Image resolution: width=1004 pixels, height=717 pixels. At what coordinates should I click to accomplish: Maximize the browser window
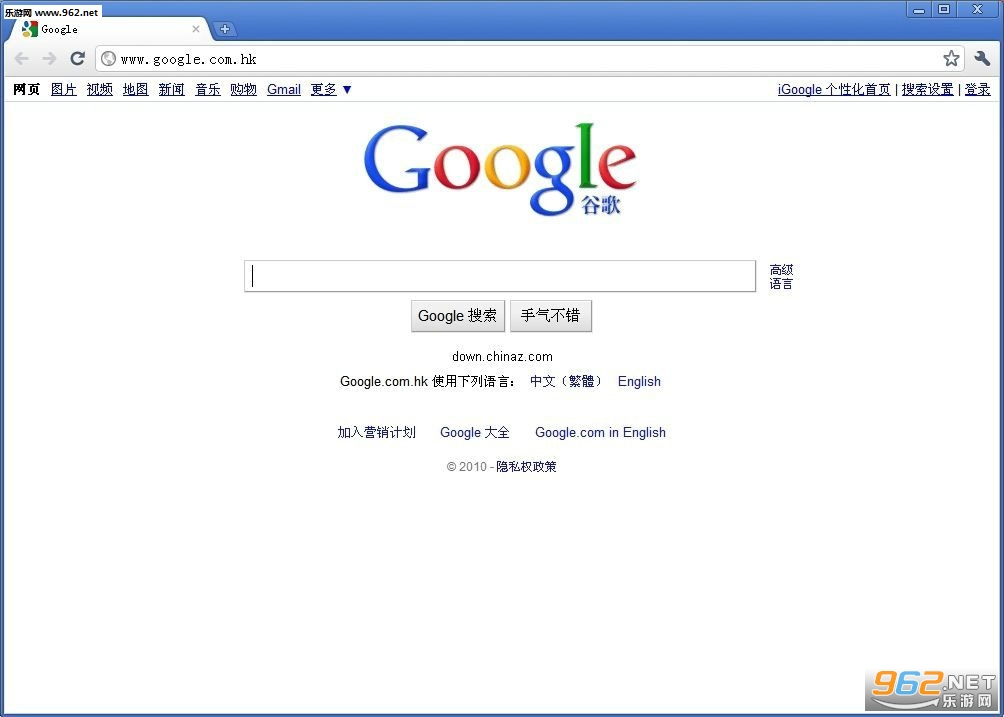(x=944, y=9)
